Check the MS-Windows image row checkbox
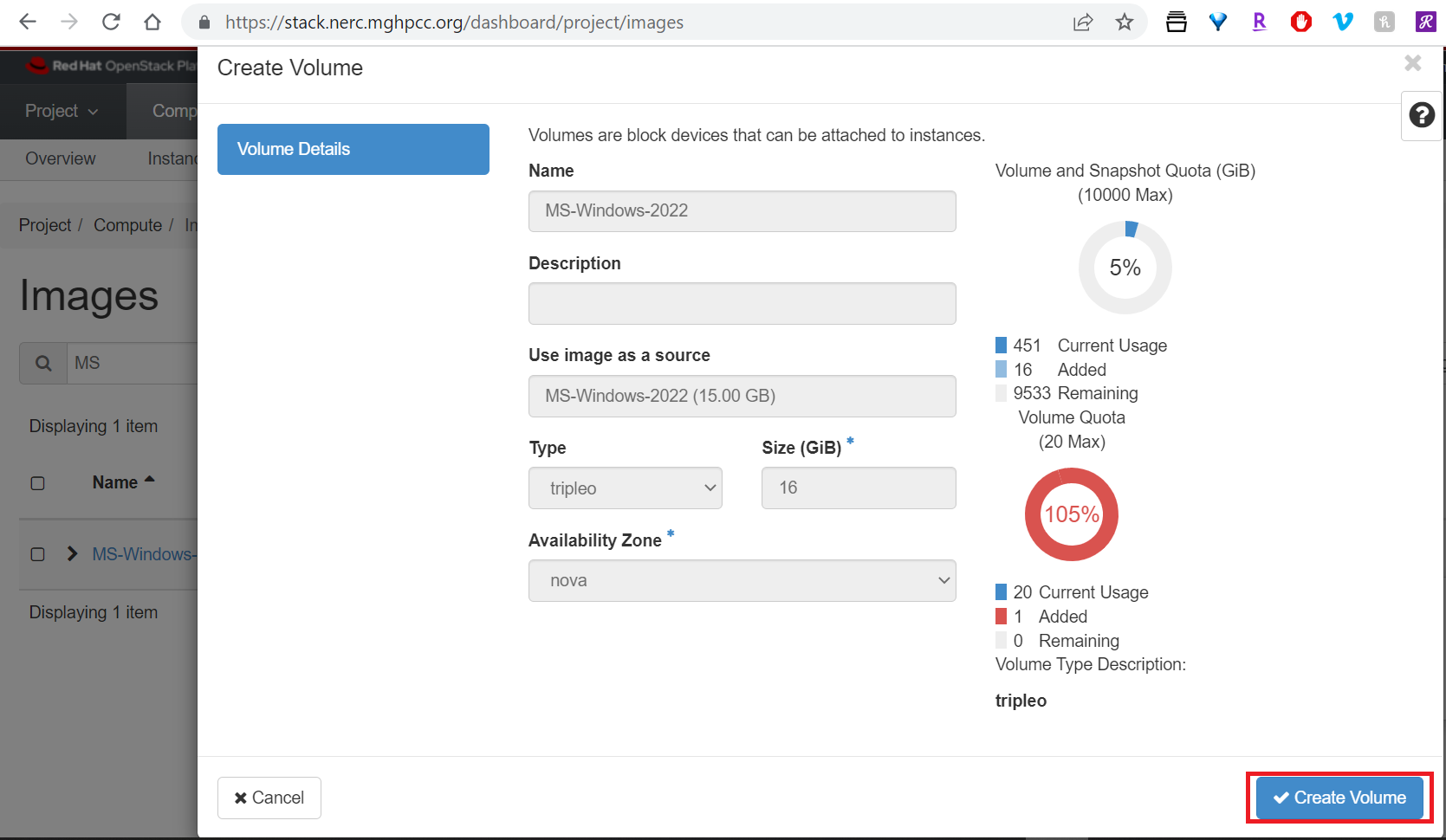Screen dimensions: 1446x840 click(x=37, y=554)
